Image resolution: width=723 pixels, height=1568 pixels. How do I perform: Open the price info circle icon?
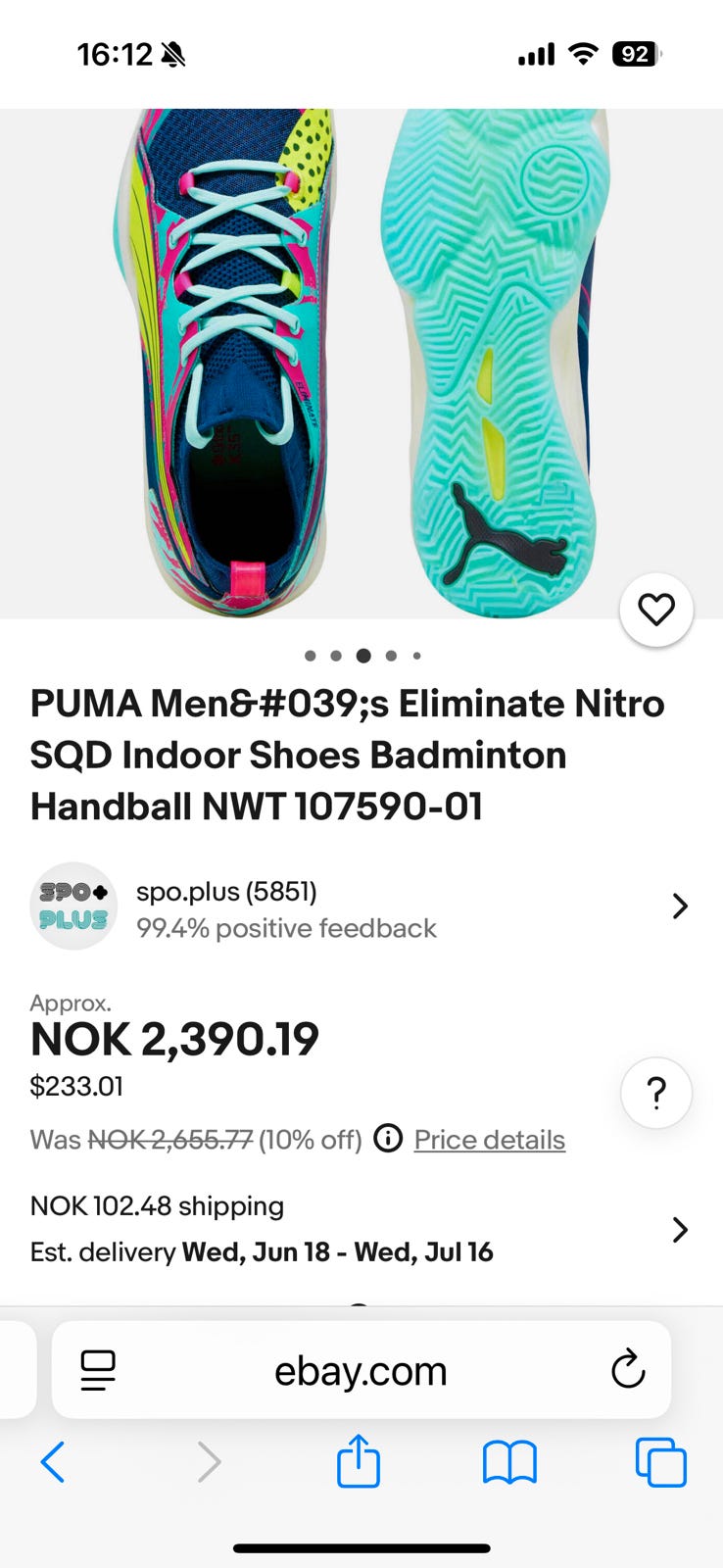(x=388, y=1139)
